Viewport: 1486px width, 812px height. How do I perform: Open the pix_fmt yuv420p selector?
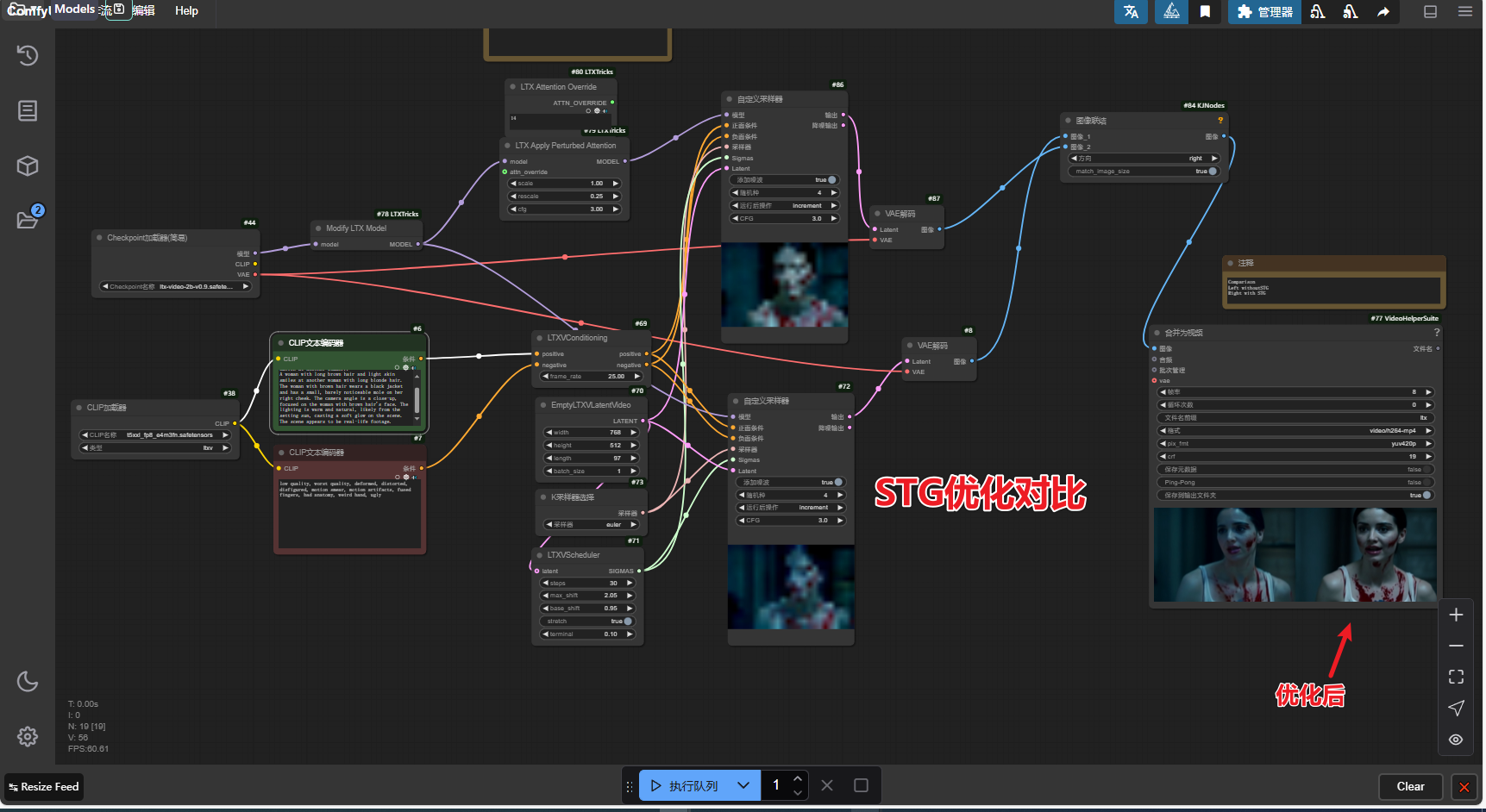tap(1294, 443)
